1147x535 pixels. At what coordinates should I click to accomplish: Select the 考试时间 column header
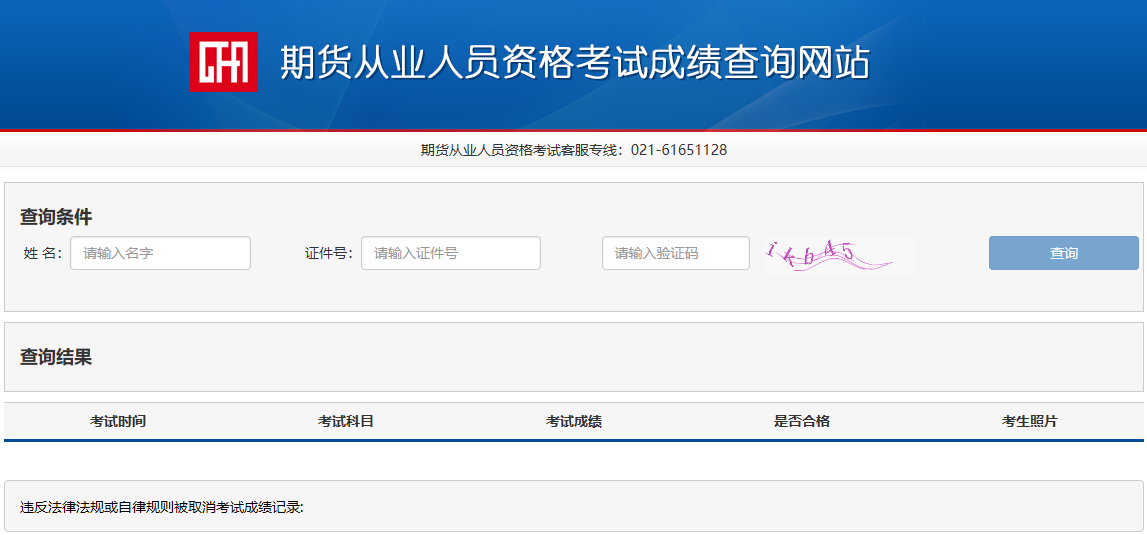118,421
